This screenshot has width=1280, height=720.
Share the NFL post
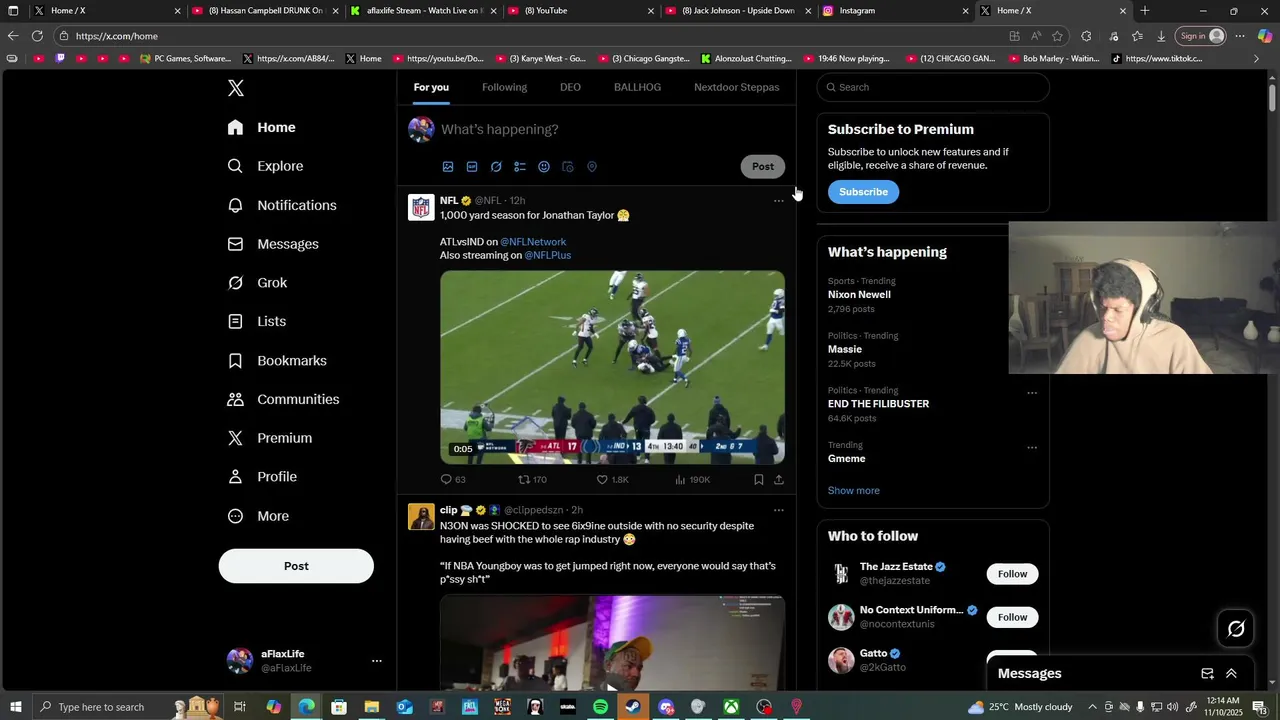[779, 480]
